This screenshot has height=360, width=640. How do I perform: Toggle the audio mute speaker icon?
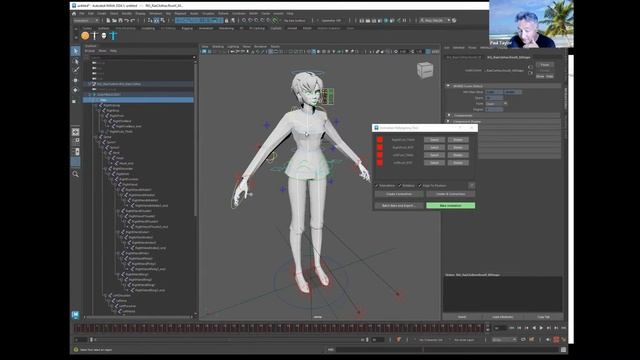(548, 340)
